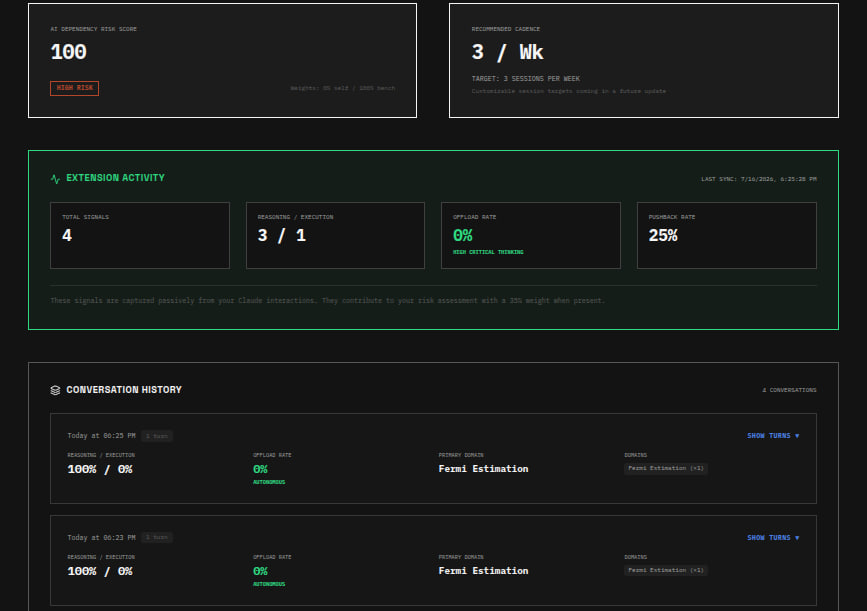Click '100% / 0%' in 06:23 PM conversation

pyautogui.click(x=100, y=571)
